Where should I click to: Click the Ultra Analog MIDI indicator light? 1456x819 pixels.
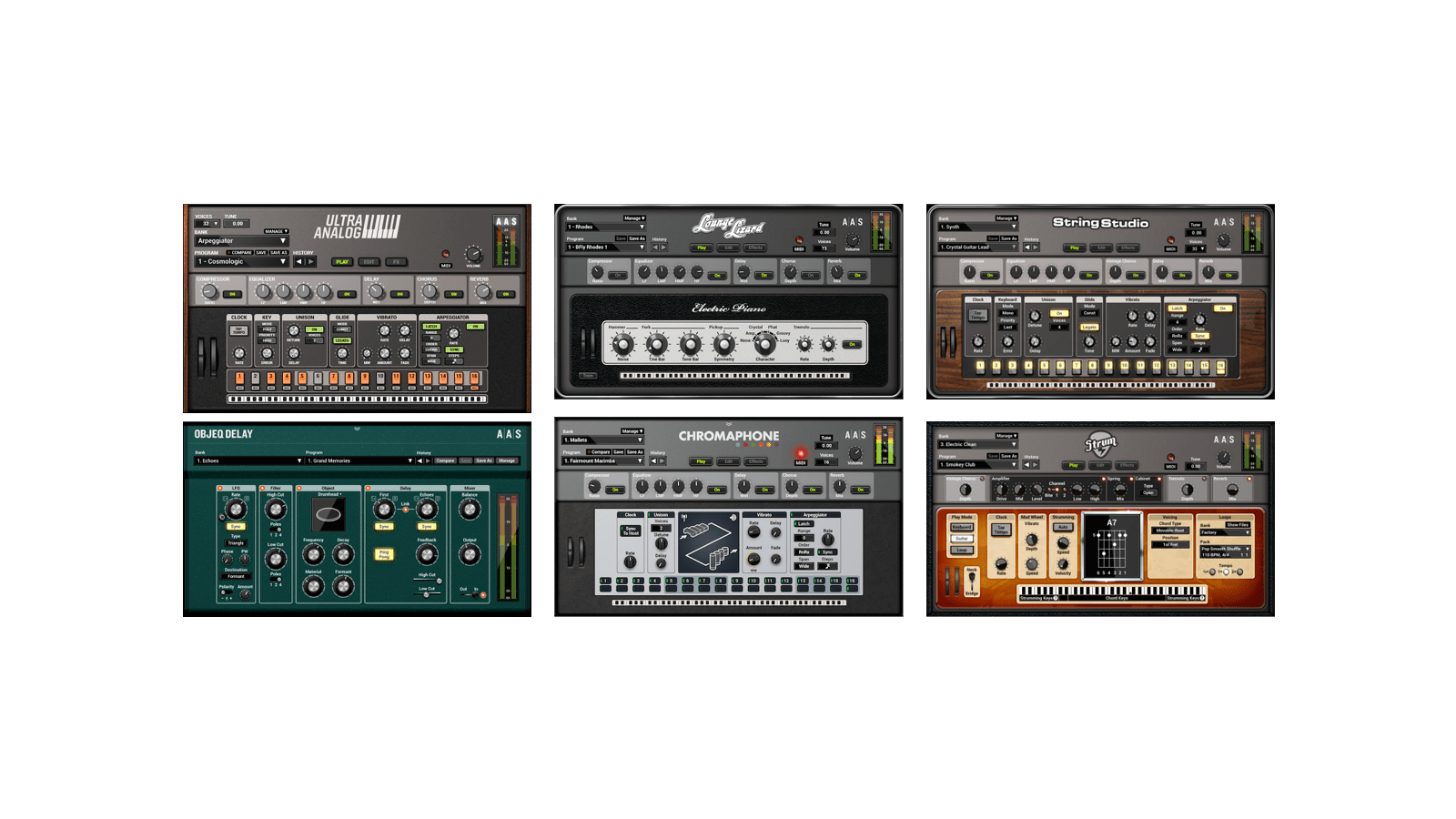click(446, 253)
